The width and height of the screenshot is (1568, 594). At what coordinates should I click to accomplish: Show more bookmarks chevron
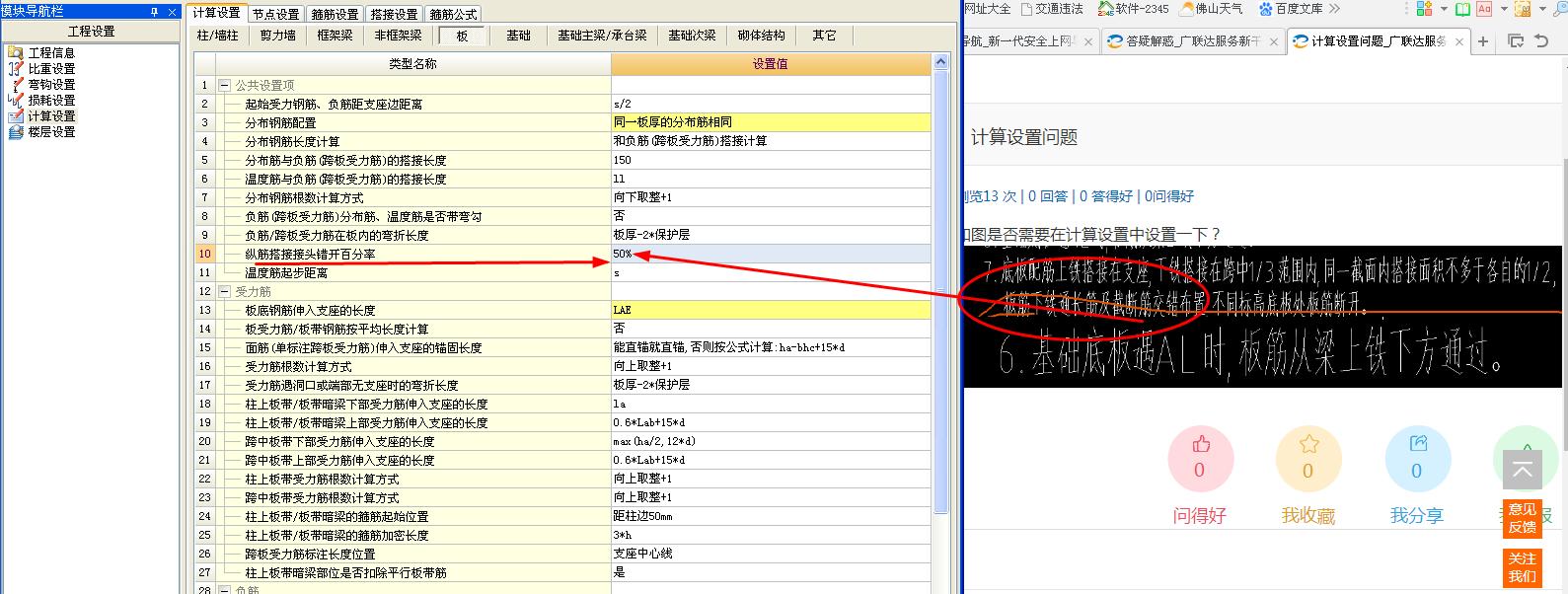(1334, 9)
